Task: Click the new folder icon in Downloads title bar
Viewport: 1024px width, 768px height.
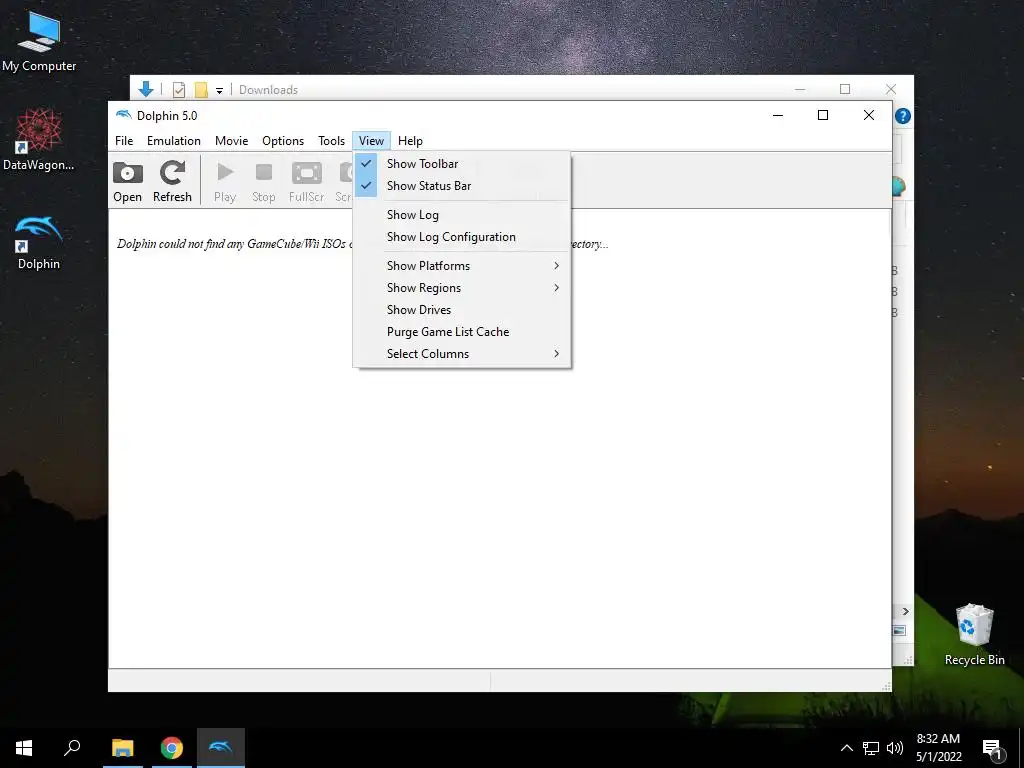Action: (201, 90)
